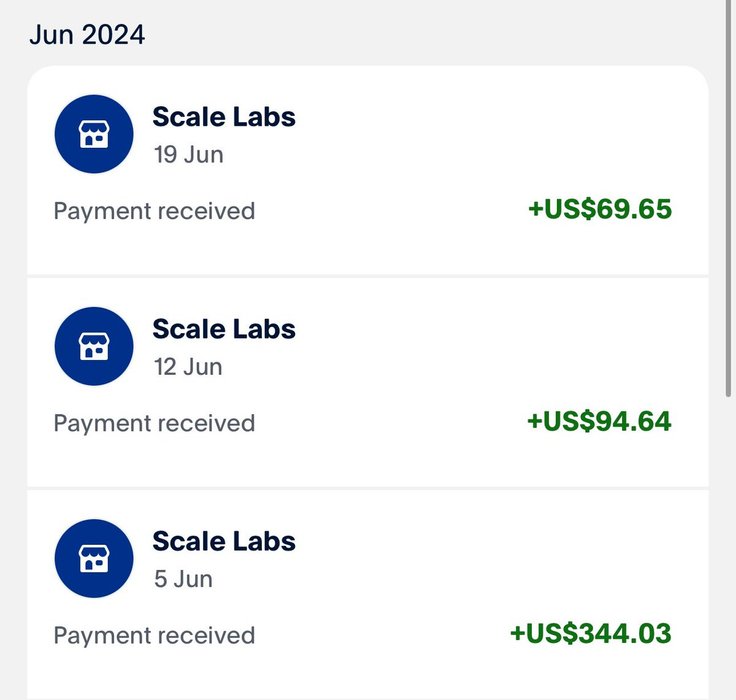Select the +US$344.03 payment amount
The image size is (736, 700).
pyautogui.click(x=590, y=634)
